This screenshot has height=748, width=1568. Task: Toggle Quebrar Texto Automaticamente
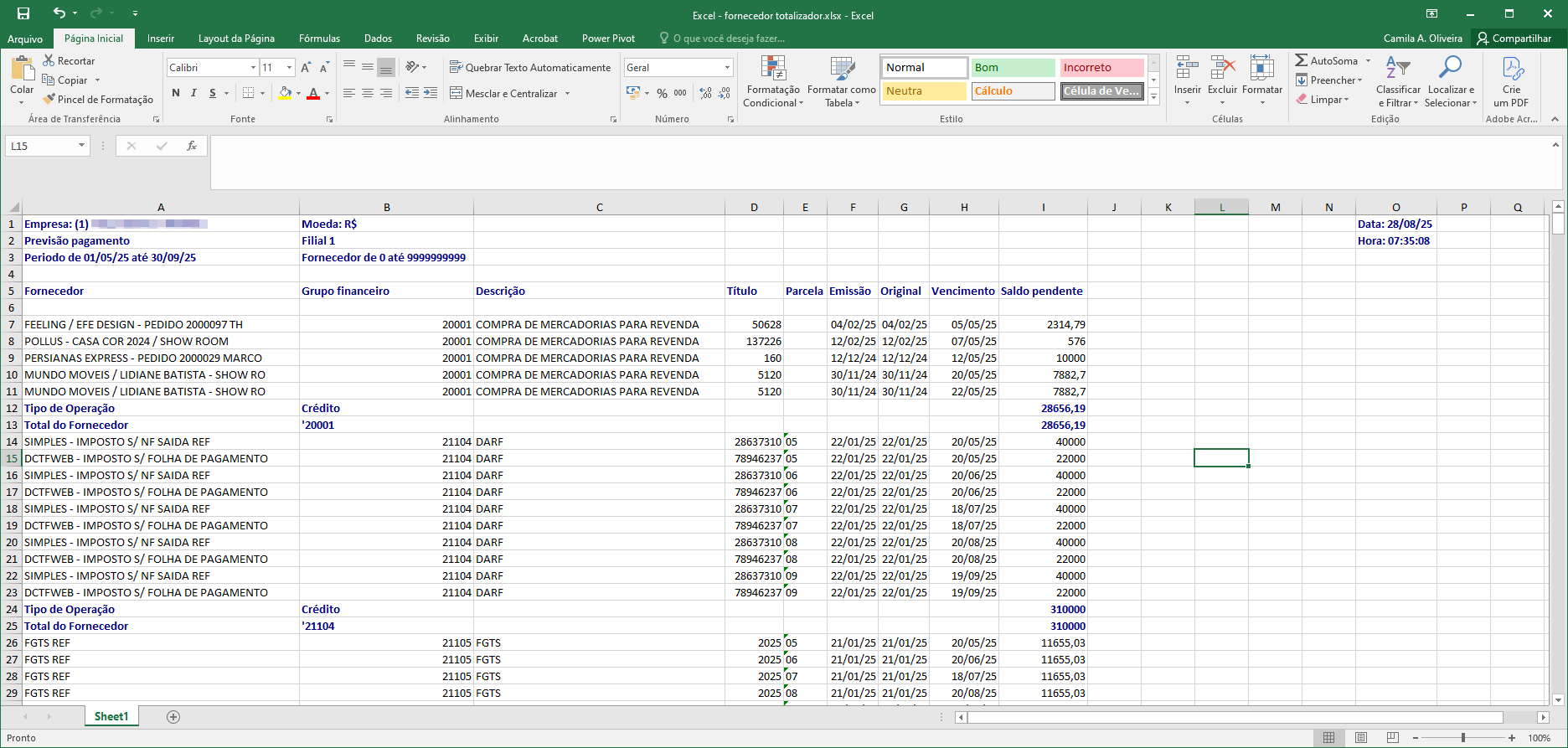(x=529, y=68)
